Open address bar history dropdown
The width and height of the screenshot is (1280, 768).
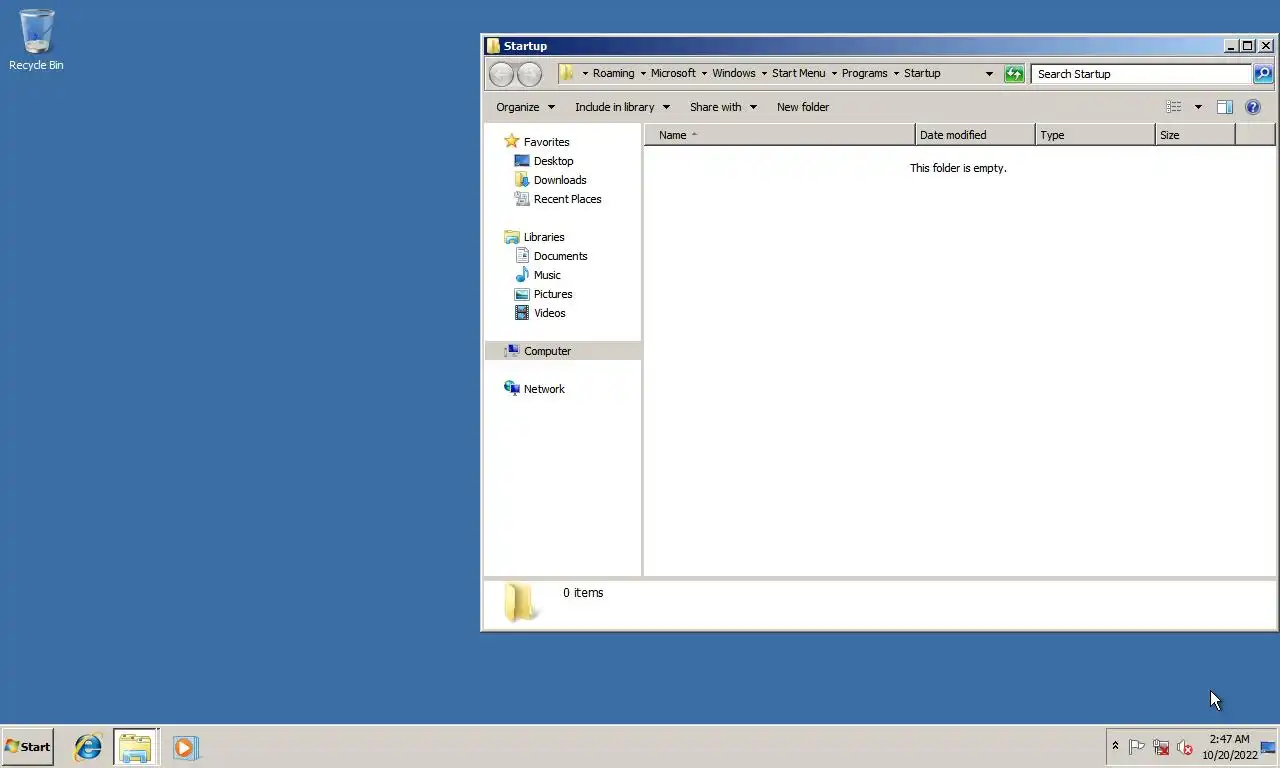pos(989,74)
